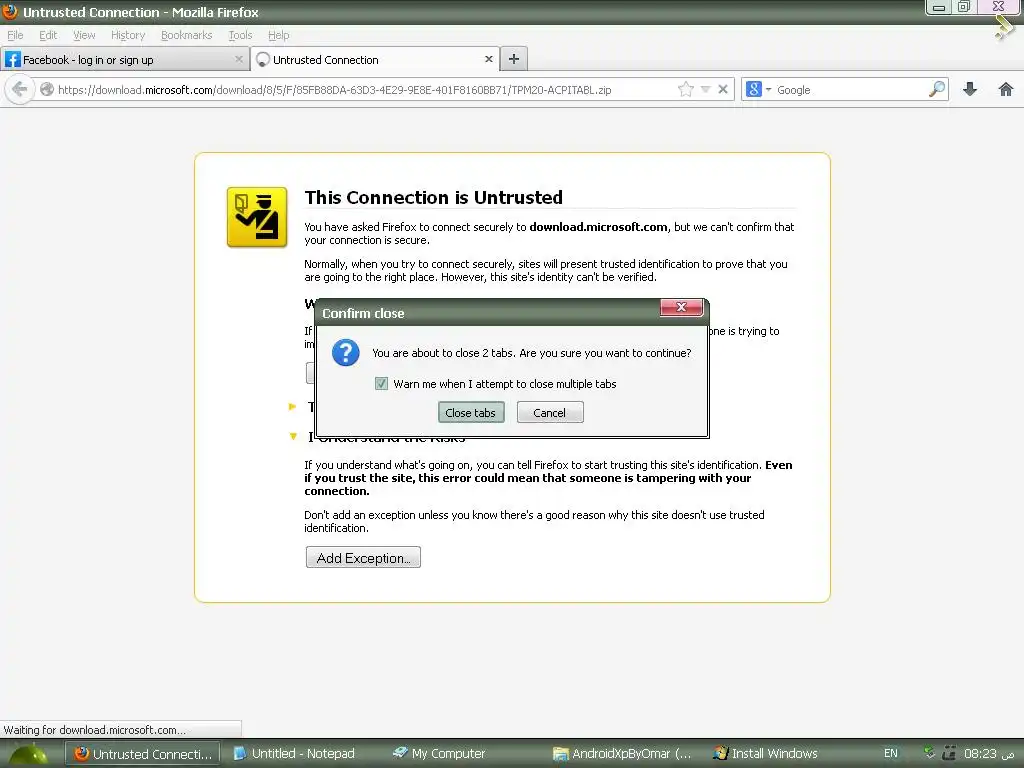Viewport: 1024px width, 768px height.
Task: Open Install Windows taskbar item
Action: coord(765,754)
